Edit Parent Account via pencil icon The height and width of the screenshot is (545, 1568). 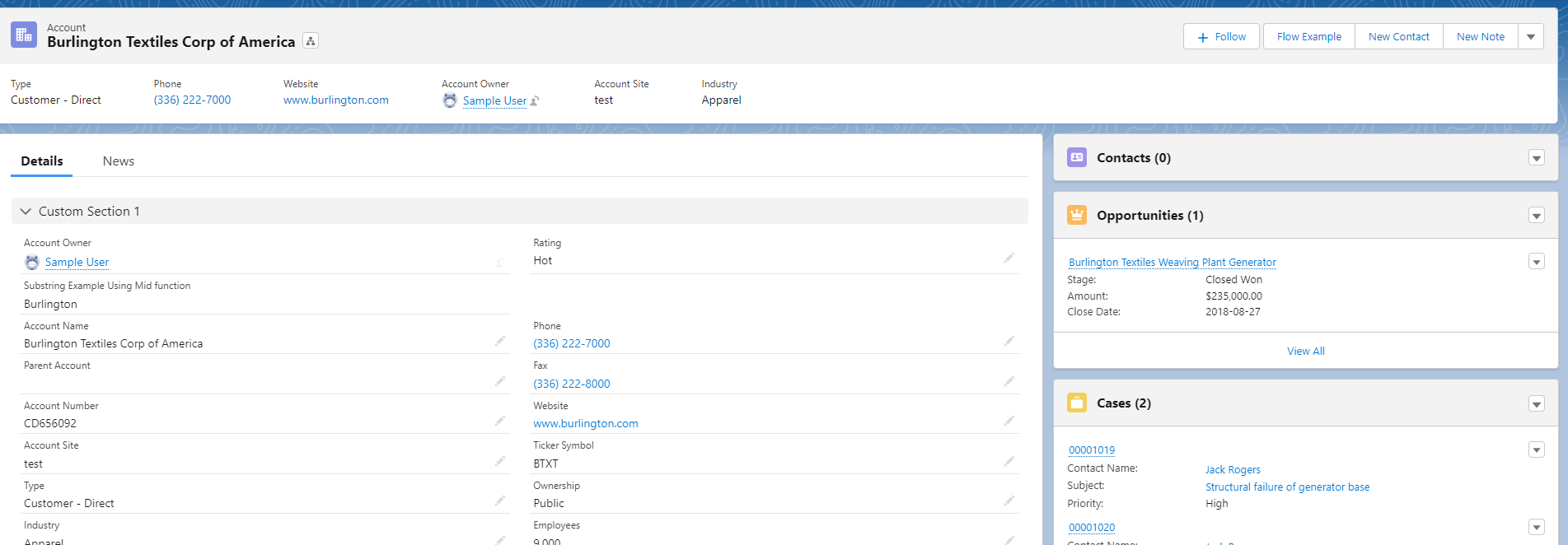click(500, 382)
